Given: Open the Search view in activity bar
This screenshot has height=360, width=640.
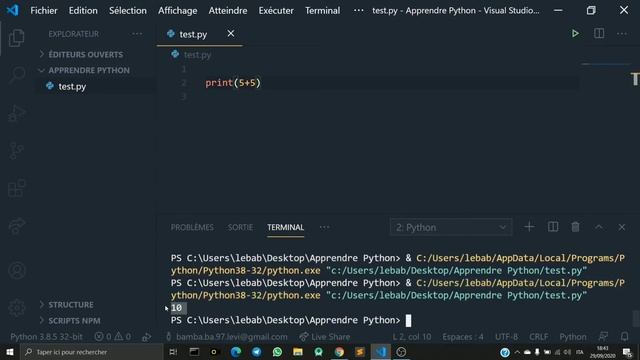Looking at the screenshot, I should pos(17,75).
